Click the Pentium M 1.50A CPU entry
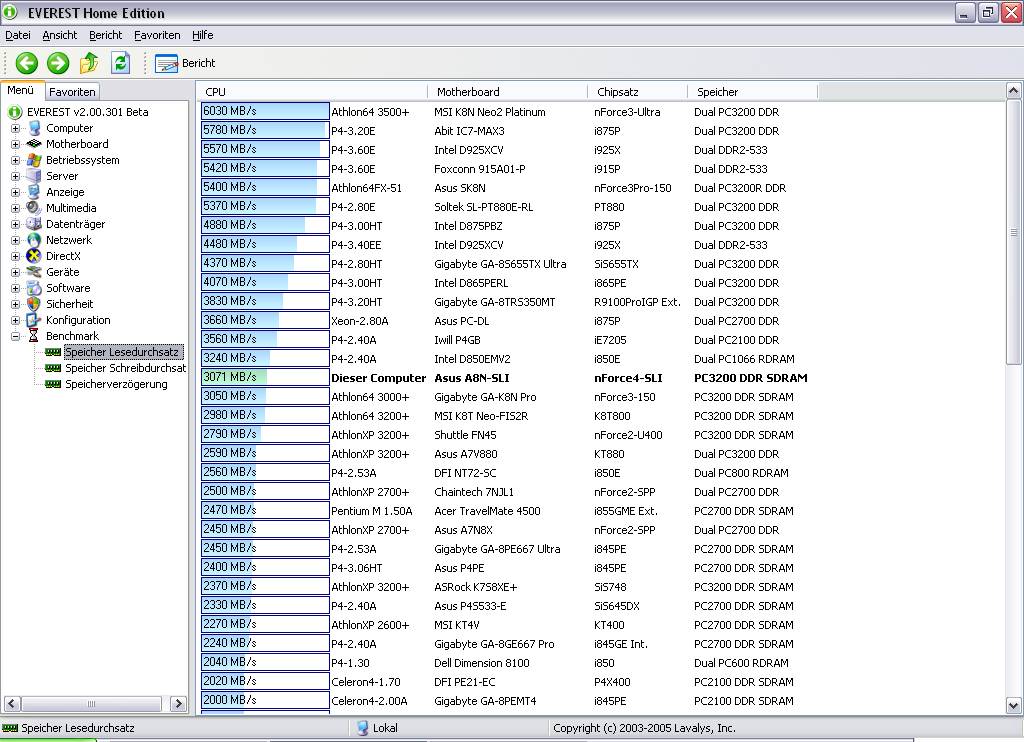 tap(372, 511)
